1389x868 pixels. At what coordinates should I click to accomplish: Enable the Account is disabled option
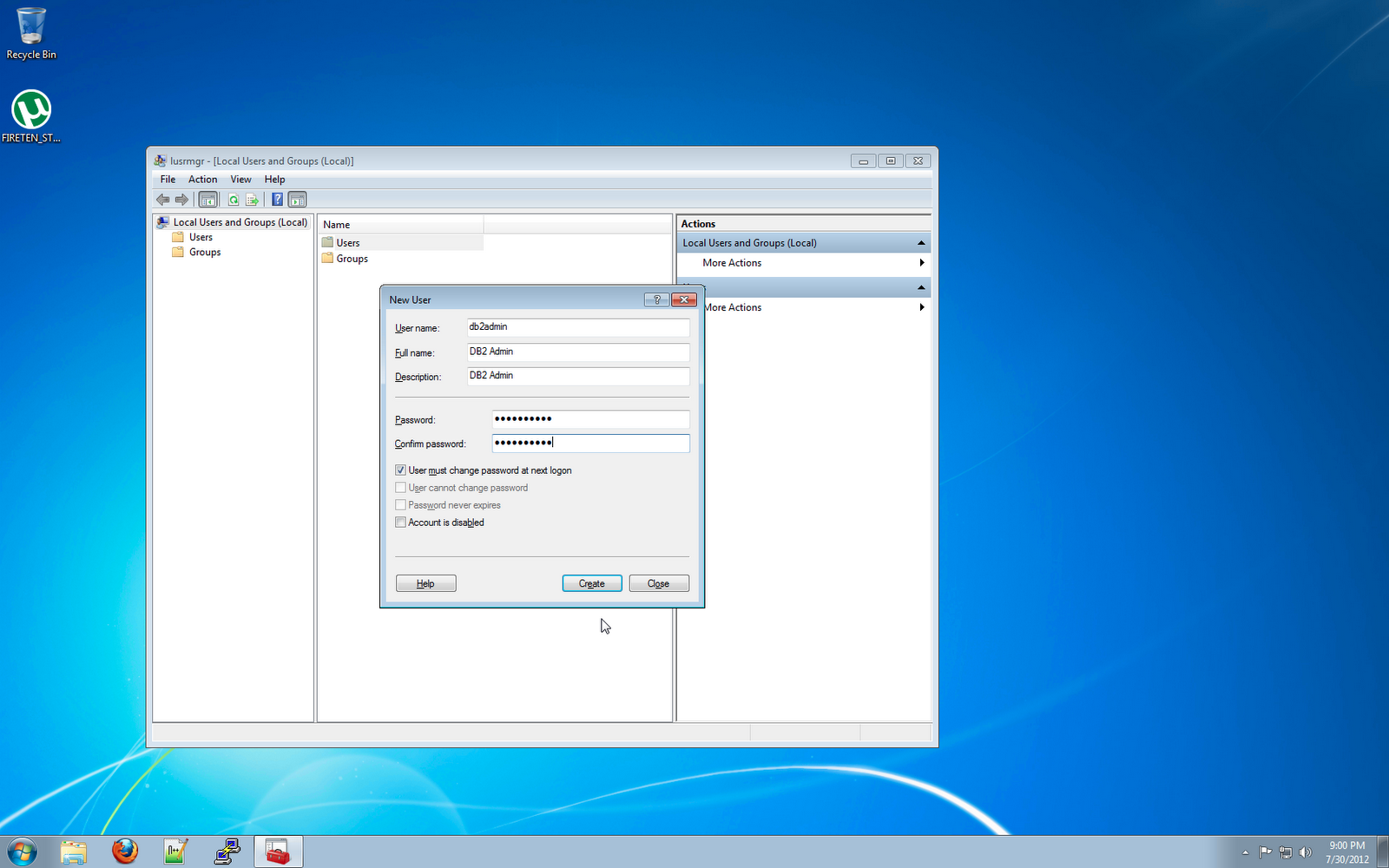coord(400,522)
